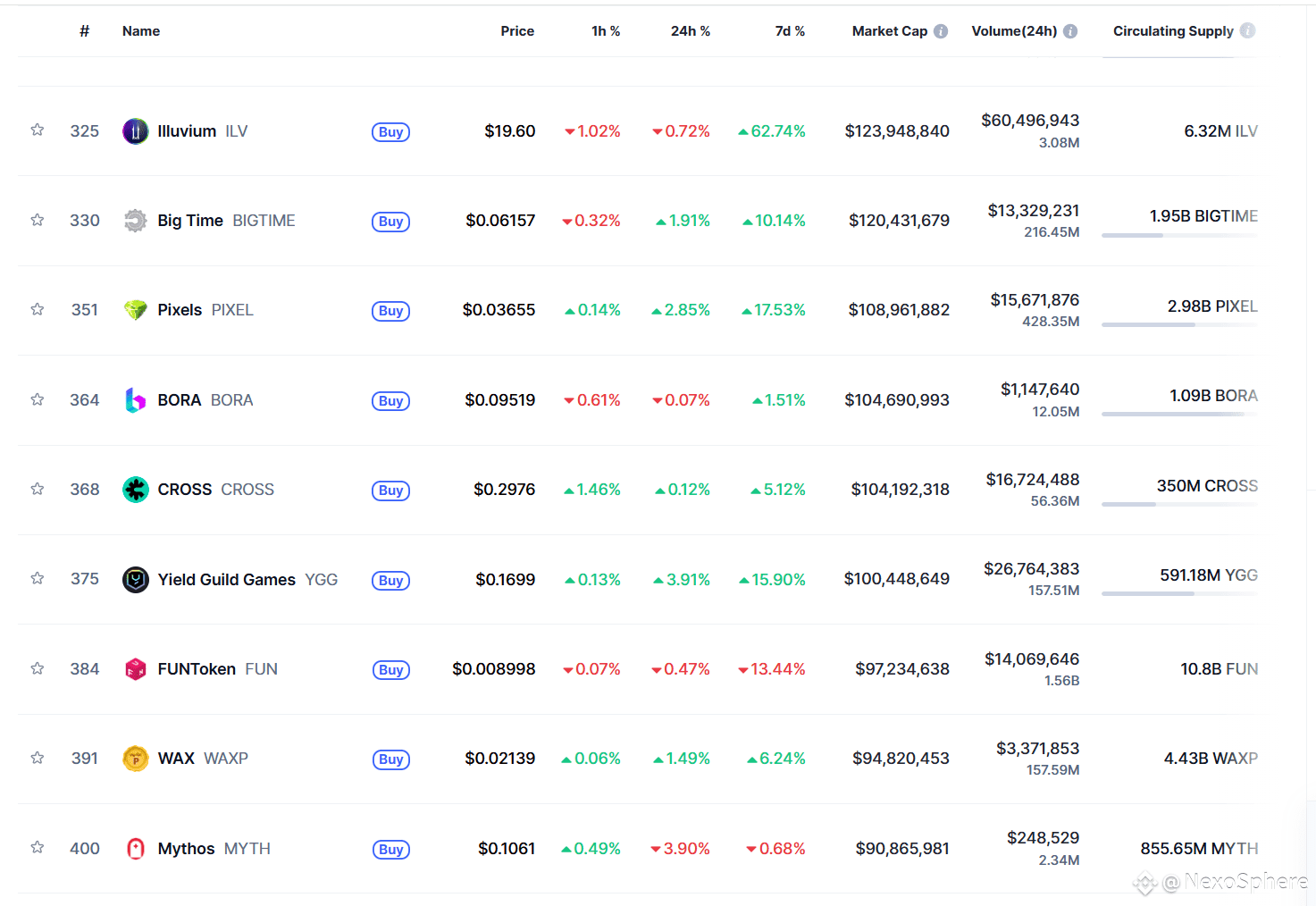Viewport: 1316px width, 906px height.
Task: Star Illuvium to add to watchlist
Action: click(38, 130)
